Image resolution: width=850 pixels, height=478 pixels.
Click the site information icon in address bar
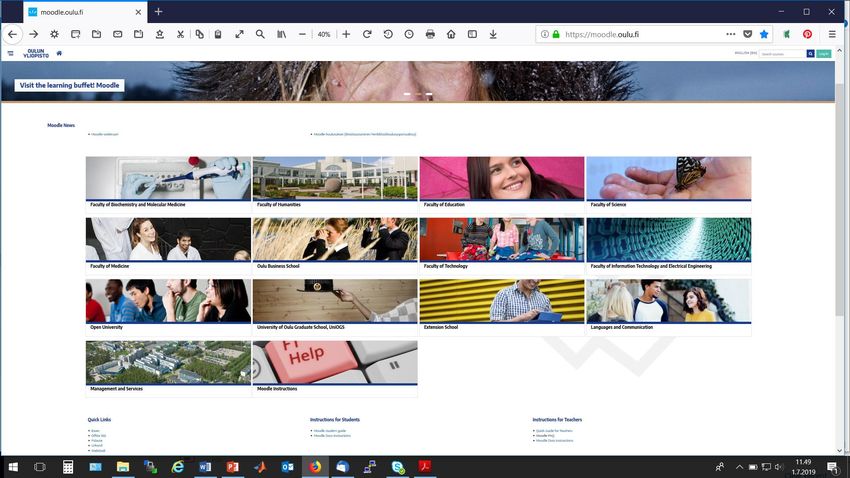[545, 34]
